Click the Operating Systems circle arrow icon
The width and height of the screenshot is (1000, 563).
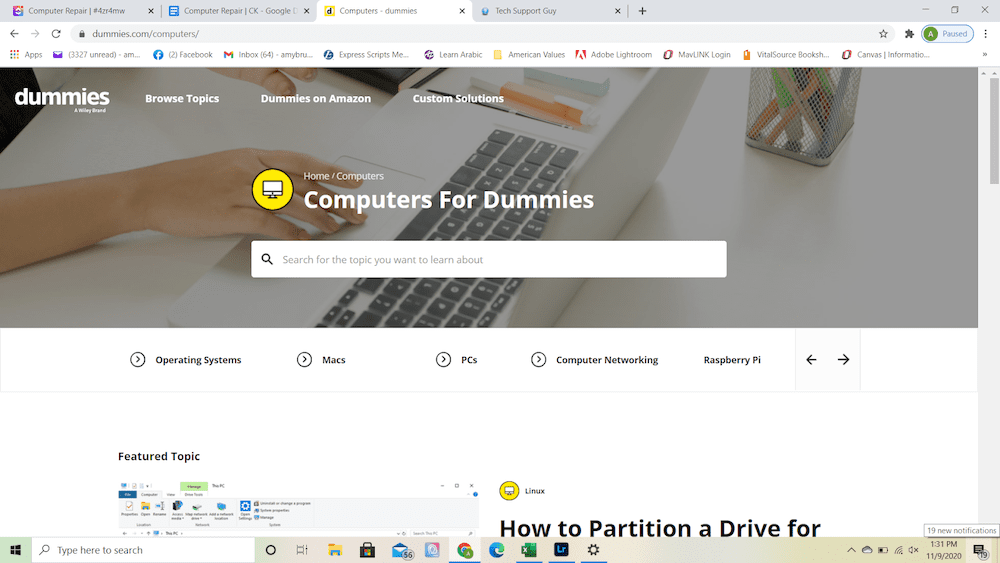(x=138, y=360)
